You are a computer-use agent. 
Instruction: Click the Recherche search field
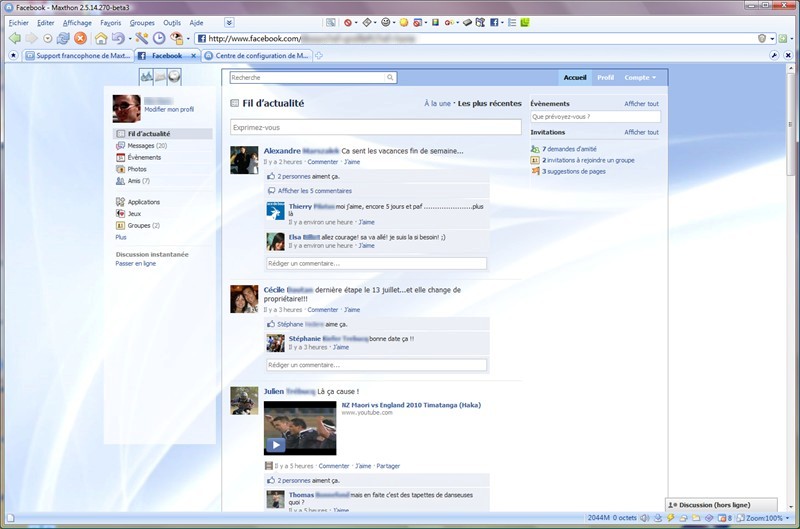point(308,78)
